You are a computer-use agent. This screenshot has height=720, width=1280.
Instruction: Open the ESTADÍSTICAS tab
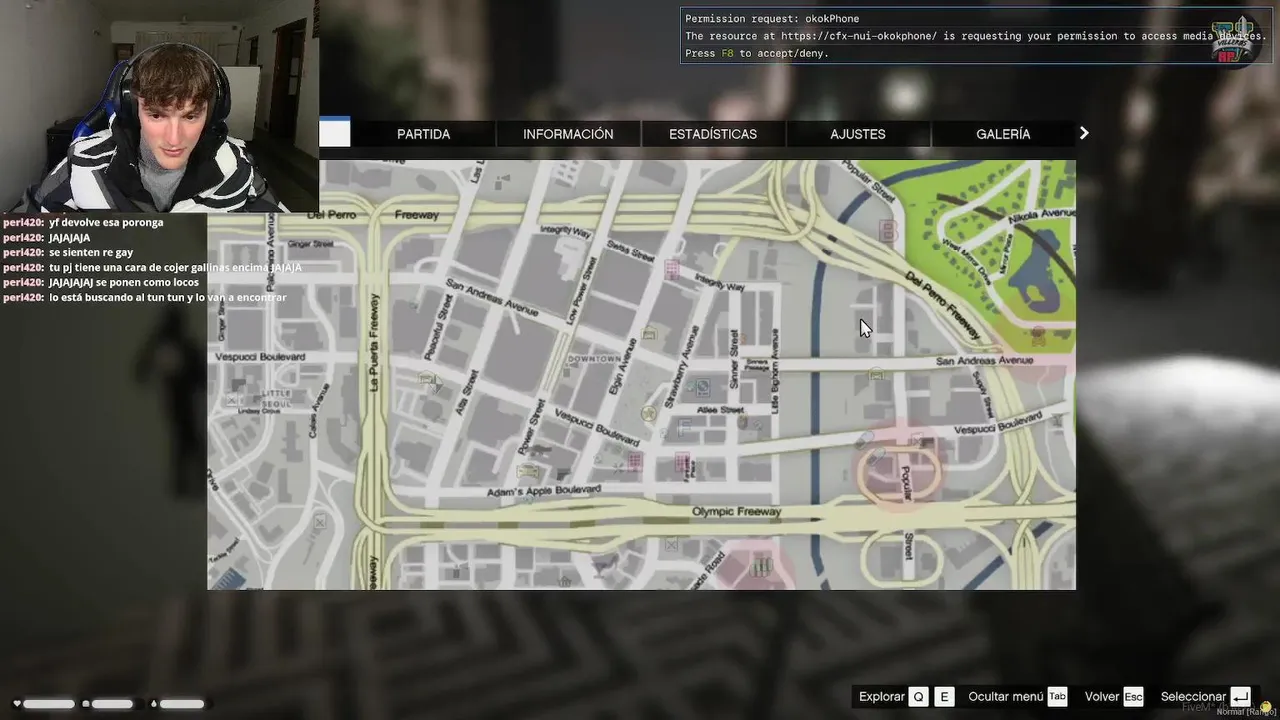713,134
